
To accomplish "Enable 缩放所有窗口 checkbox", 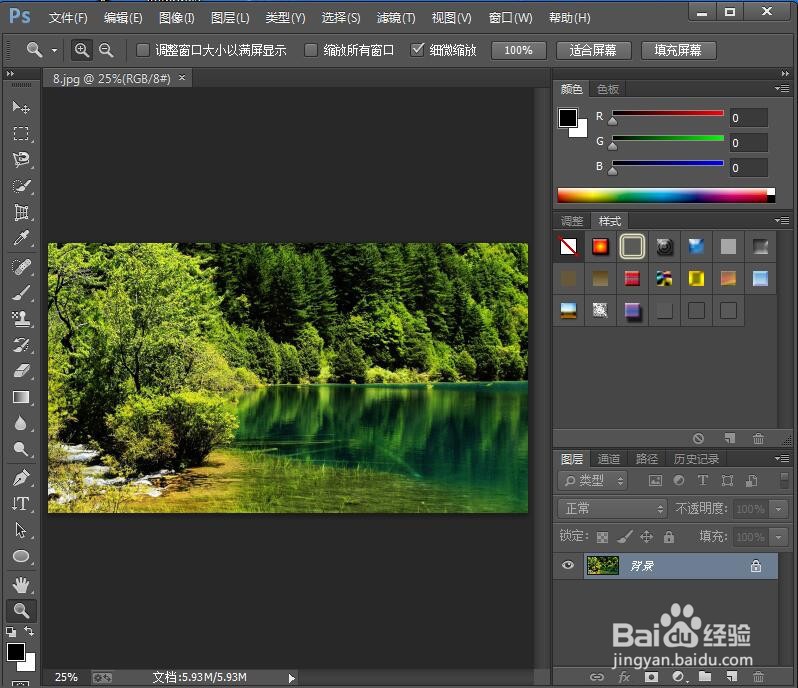I will click(310, 50).
